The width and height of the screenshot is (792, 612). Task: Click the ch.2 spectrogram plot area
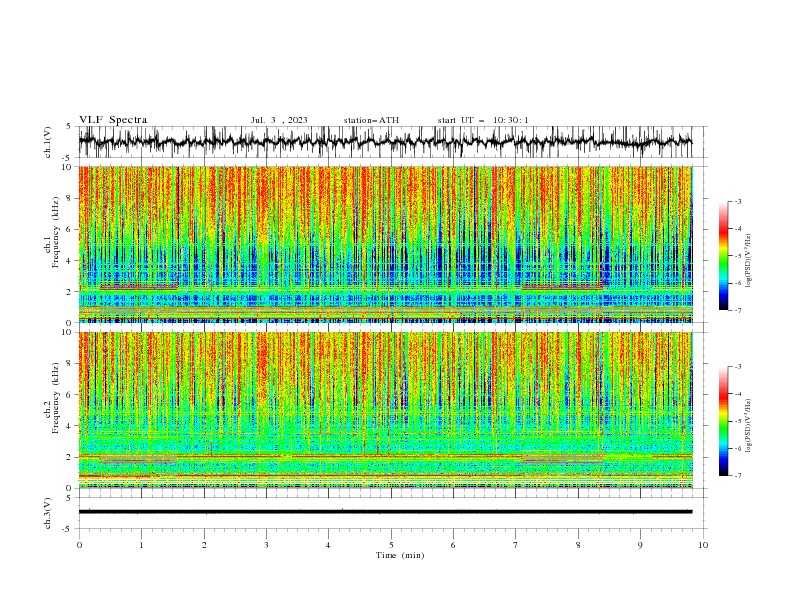(x=385, y=410)
